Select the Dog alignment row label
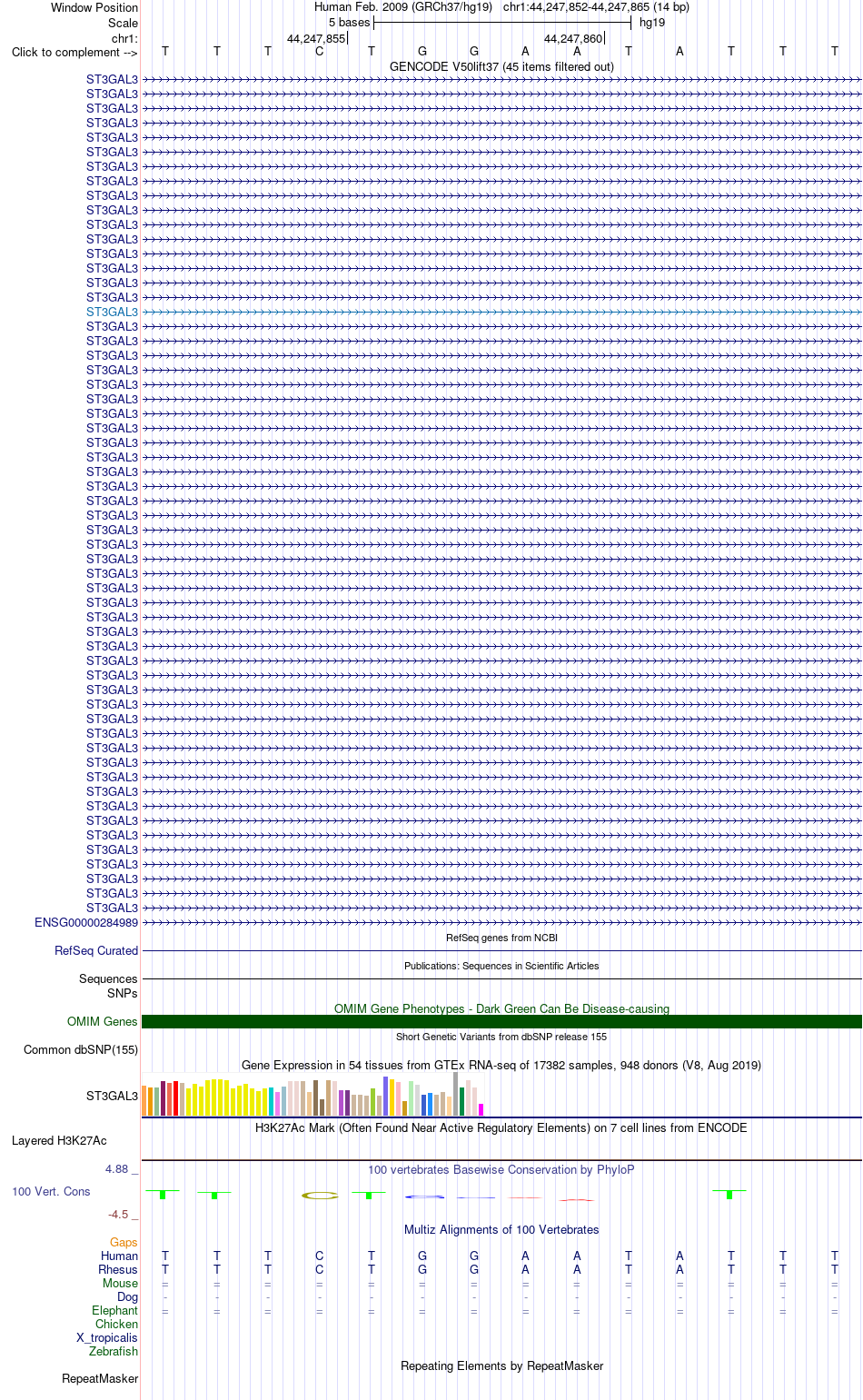This screenshot has height=1400, width=863. (128, 1297)
